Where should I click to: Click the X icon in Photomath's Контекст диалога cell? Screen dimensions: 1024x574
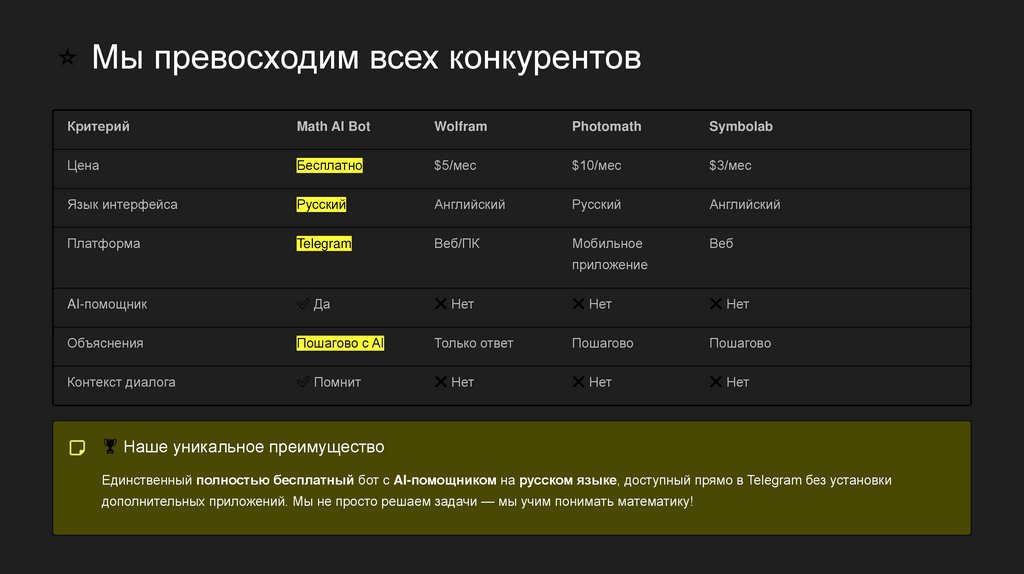point(579,382)
